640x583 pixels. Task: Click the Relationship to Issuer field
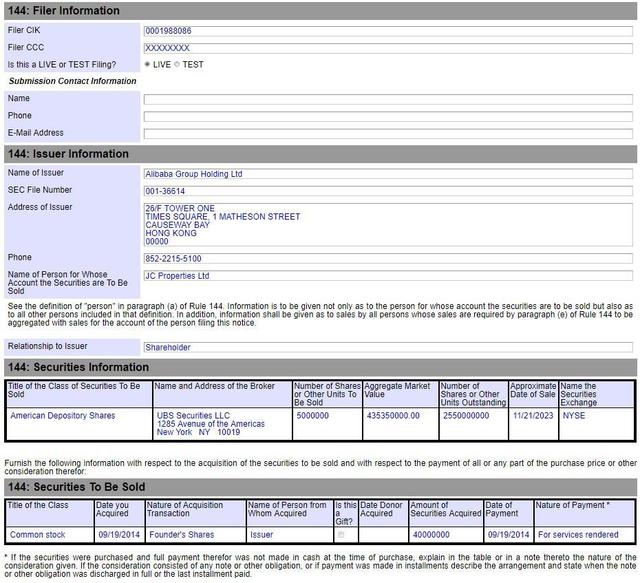pyautogui.click(x=387, y=347)
